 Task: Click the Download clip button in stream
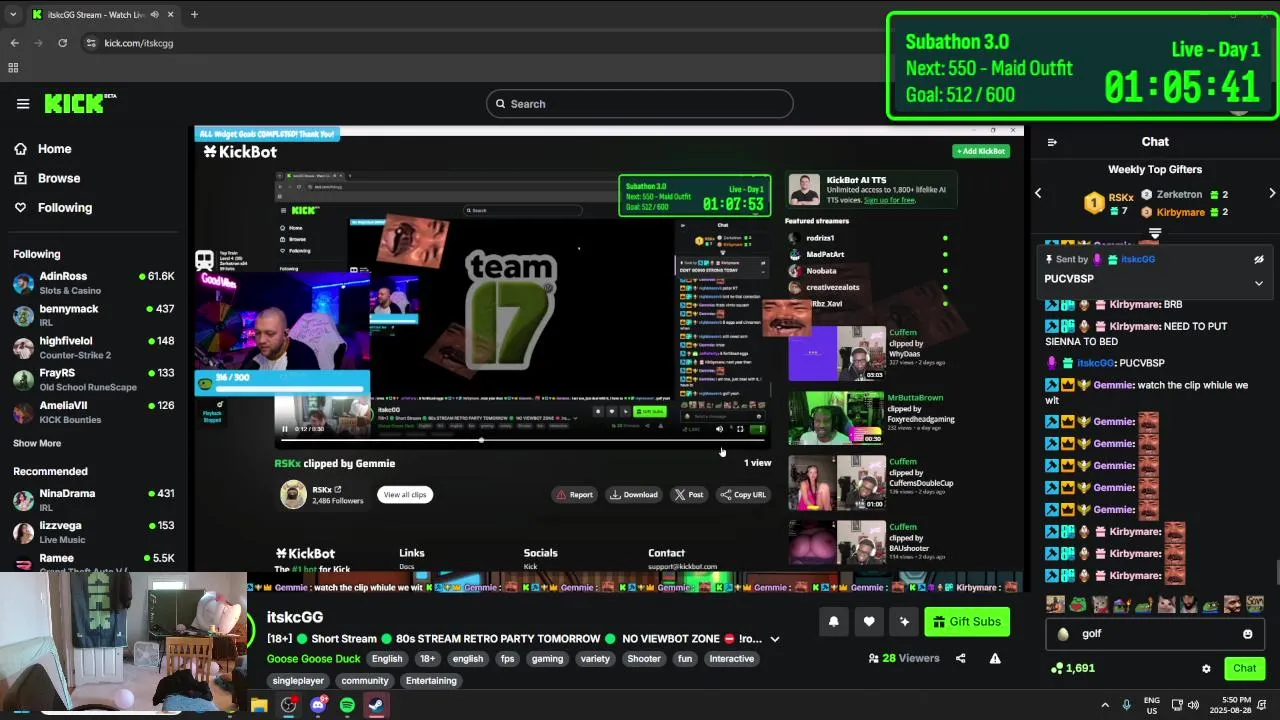click(x=635, y=495)
